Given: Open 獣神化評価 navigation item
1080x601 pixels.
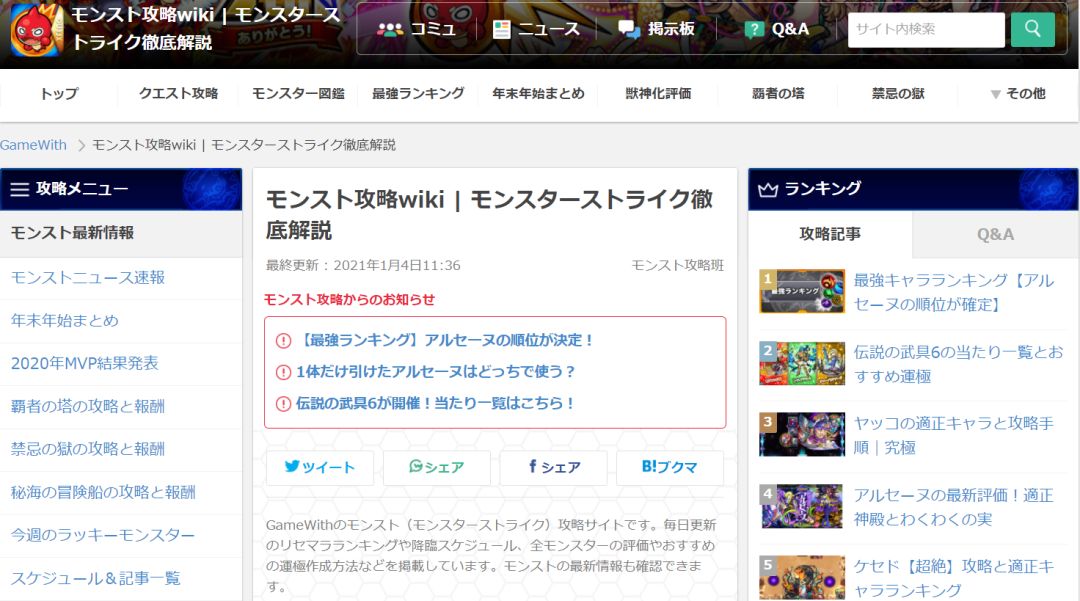Looking at the screenshot, I should (x=658, y=94).
